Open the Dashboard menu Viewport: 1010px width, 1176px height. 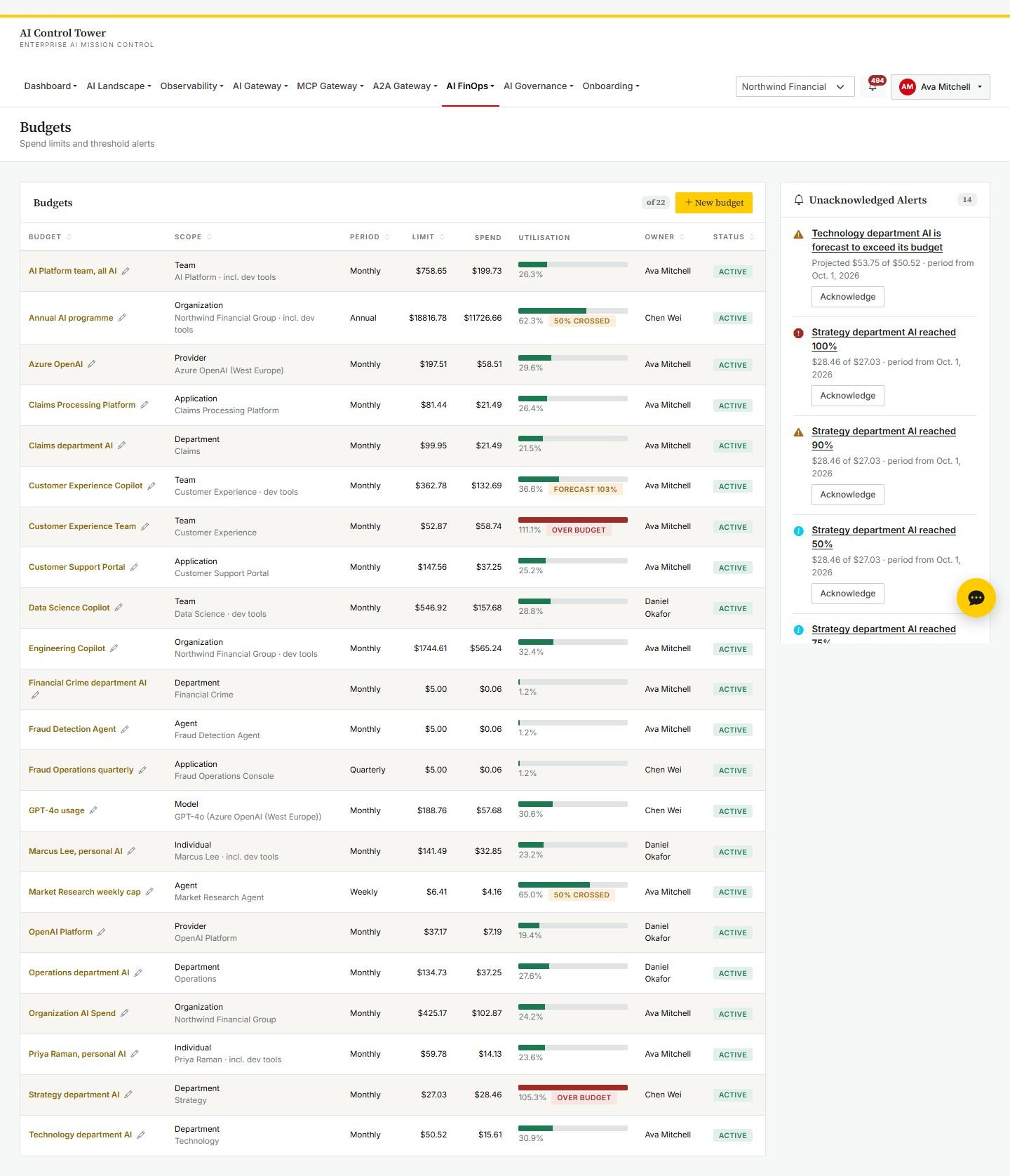50,86
